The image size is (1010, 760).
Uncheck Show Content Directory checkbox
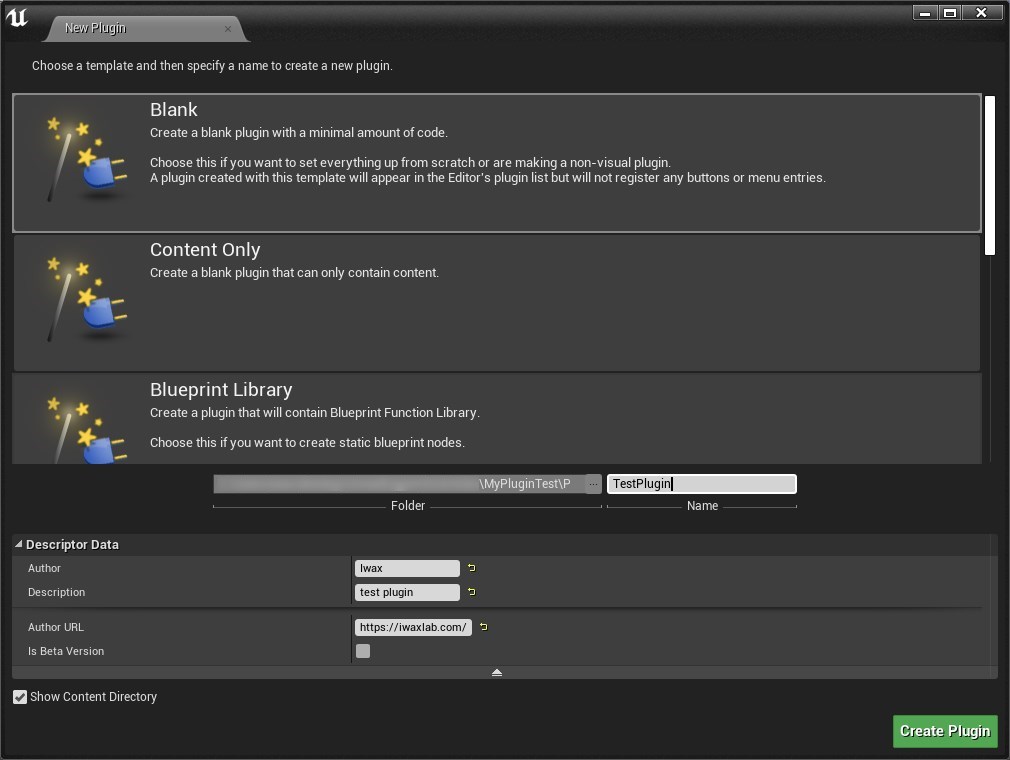(20, 697)
